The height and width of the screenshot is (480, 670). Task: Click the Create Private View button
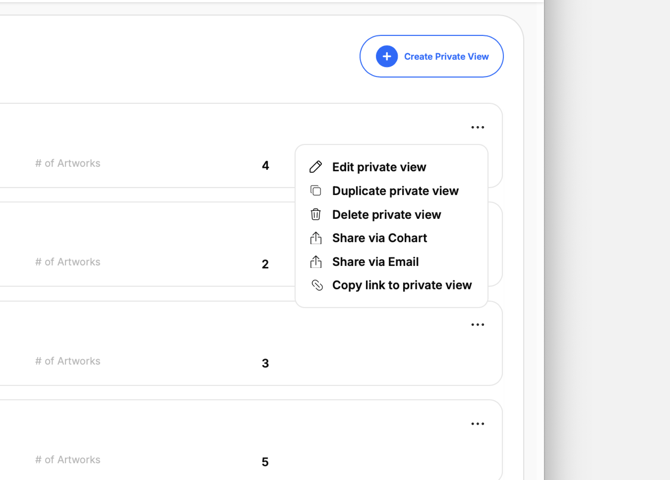(x=432, y=56)
